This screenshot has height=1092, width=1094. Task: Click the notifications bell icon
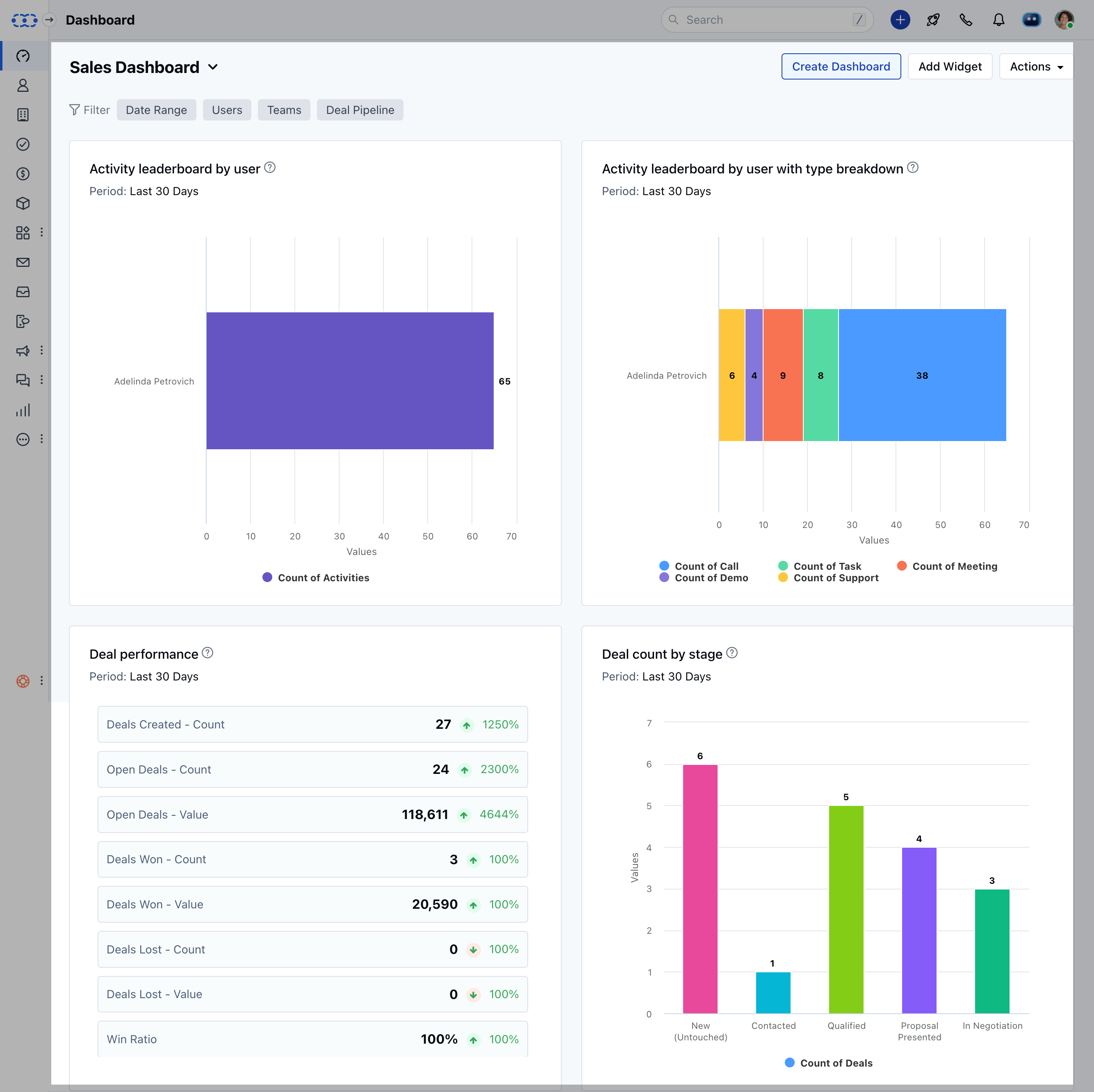pyautogui.click(x=999, y=19)
